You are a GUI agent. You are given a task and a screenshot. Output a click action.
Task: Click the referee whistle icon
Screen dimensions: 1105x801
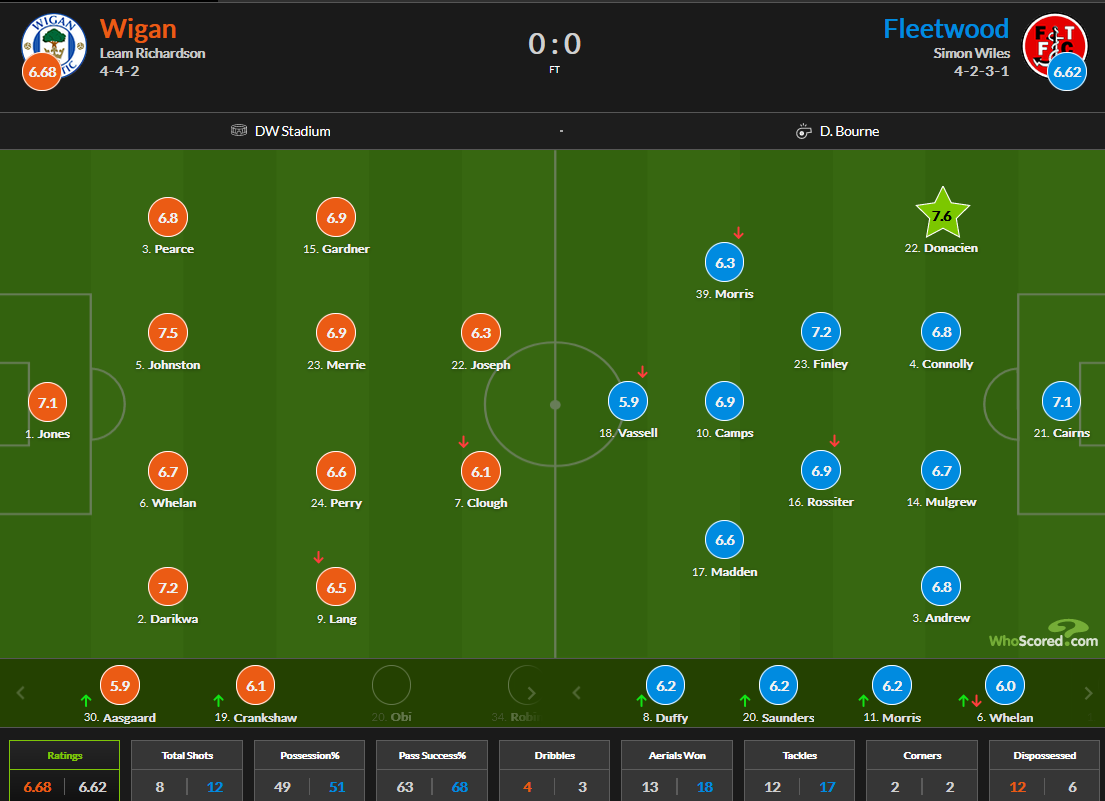click(x=804, y=131)
